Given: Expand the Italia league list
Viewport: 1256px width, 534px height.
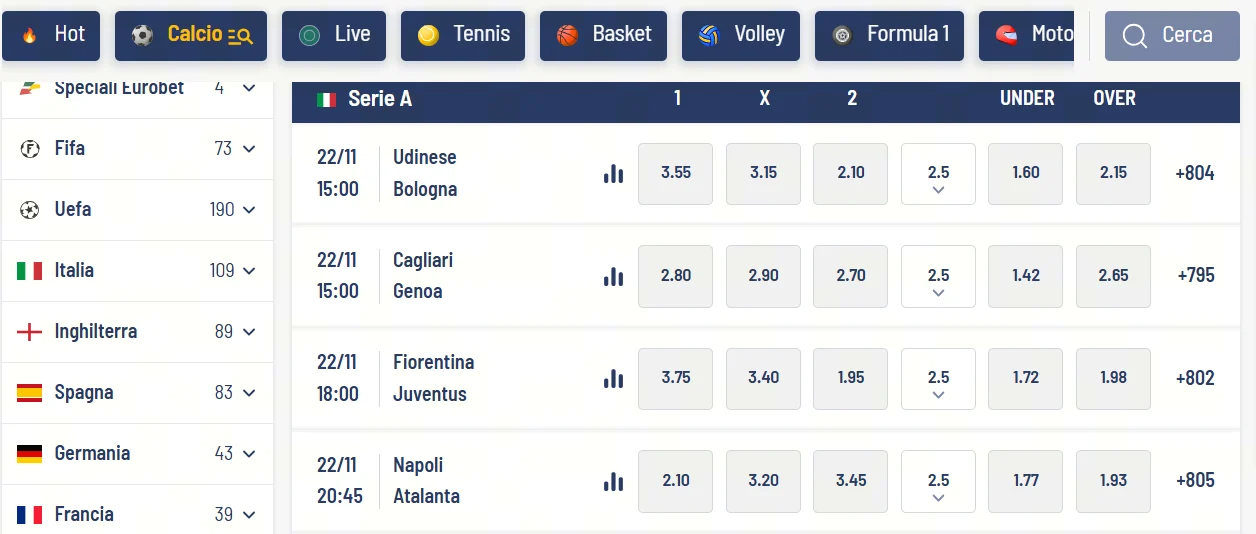Looking at the screenshot, I should [x=249, y=271].
